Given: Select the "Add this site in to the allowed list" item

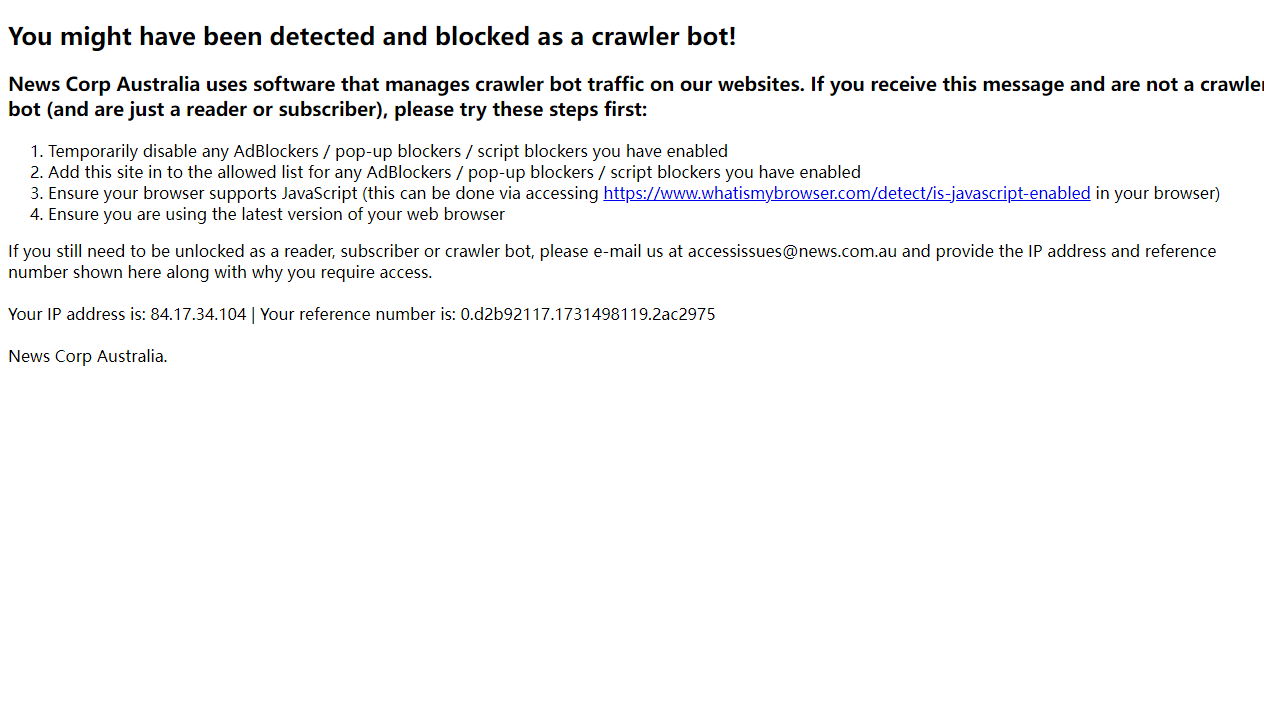Looking at the screenshot, I should pyautogui.click(x=454, y=172).
